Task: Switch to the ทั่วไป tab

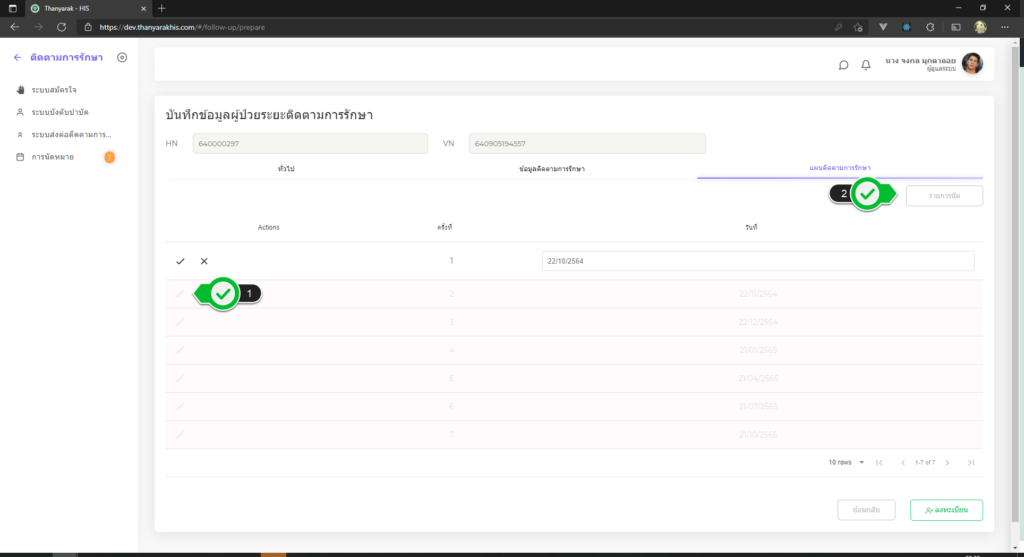Action: point(286,169)
